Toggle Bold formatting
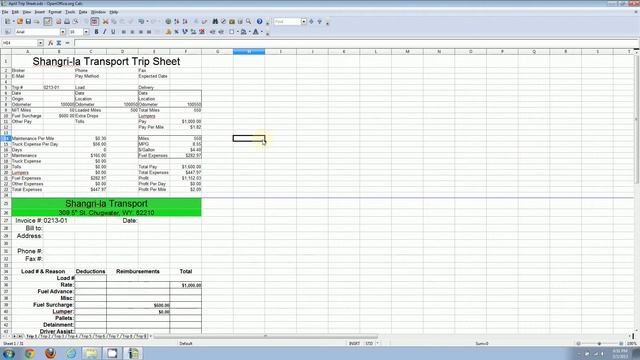This screenshot has height=360, width=640. (x=96, y=32)
